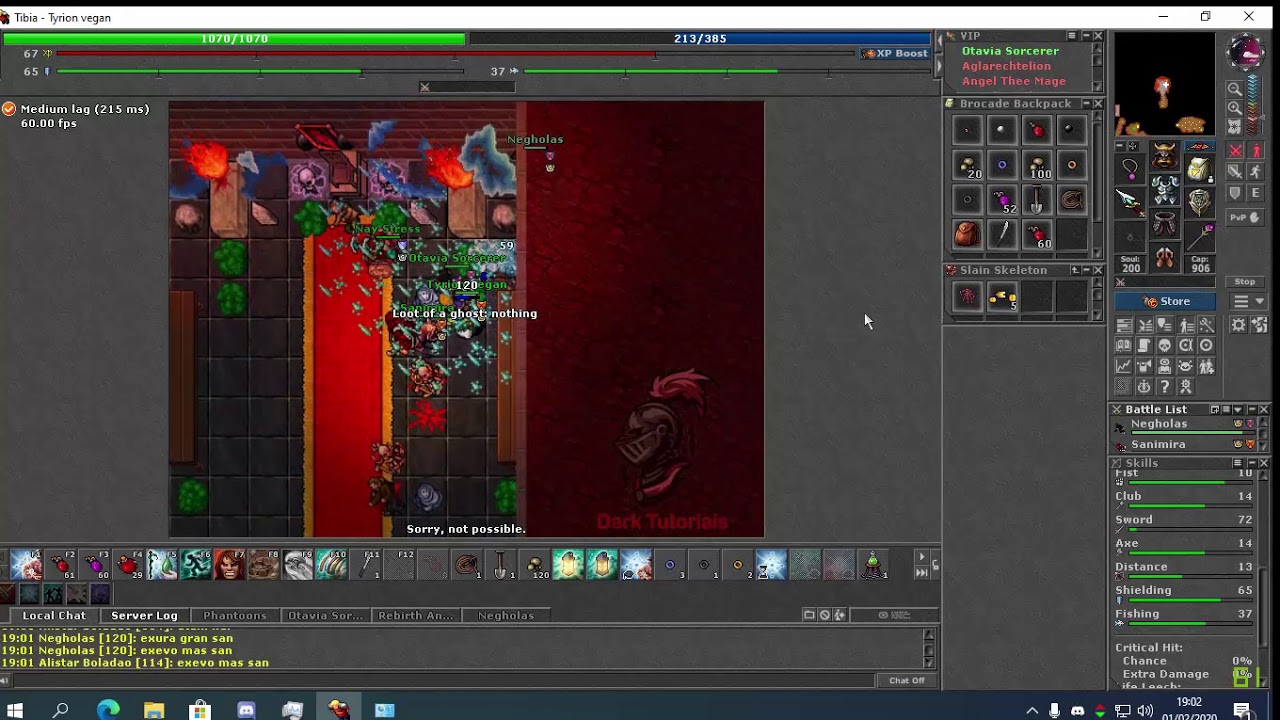The width and height of the screenshot is (1280, 720).
Task: Go up one level in Slain Skeleton container
Action: click(1075, 270)
